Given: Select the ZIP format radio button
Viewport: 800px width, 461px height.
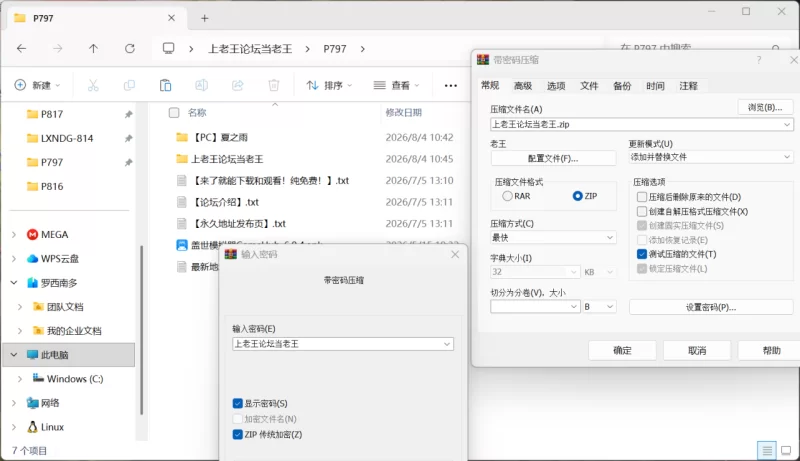Looking at the screenshot, I should 578,196.
